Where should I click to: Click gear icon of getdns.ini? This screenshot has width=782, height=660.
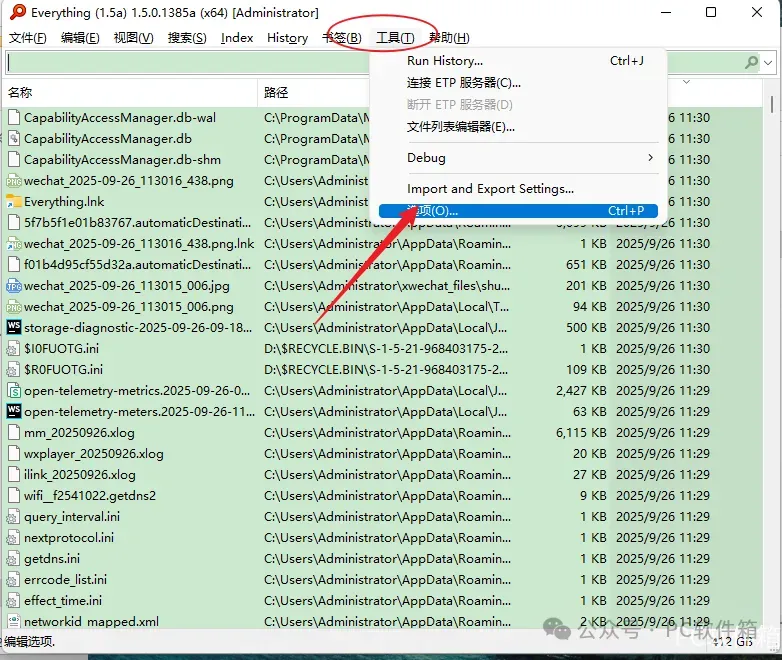(x=13, y=559)
